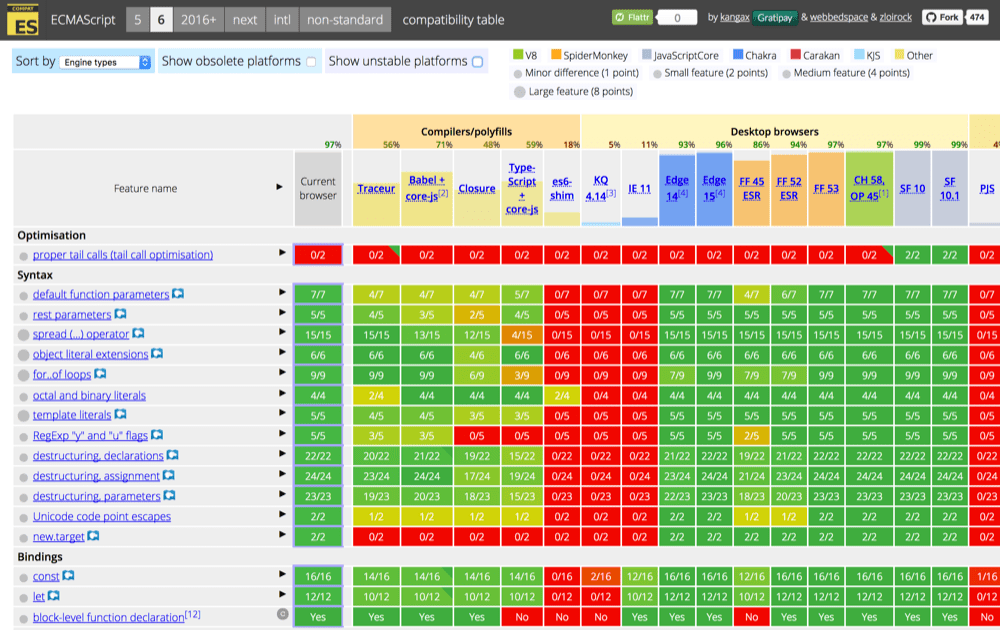Expand the template literals subtests
The width and height of the screenshot is (1000, 630).
click(282, 413)
